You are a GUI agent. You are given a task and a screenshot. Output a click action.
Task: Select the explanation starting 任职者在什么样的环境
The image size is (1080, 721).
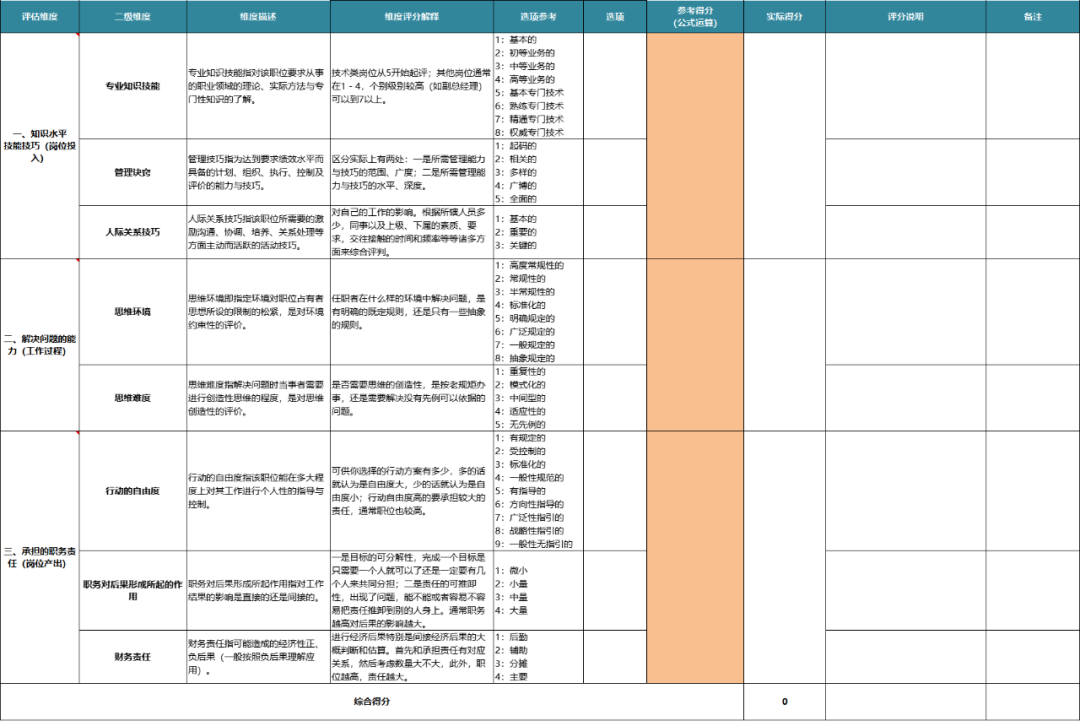click(x=412, y=312)
